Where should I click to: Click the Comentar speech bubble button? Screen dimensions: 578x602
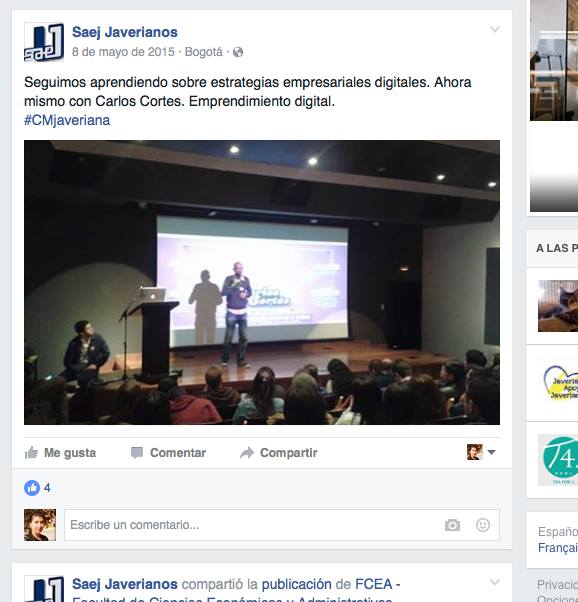point(168,453)
